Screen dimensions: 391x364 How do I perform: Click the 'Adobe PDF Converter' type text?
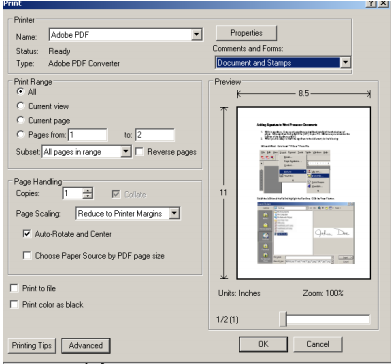84,63
